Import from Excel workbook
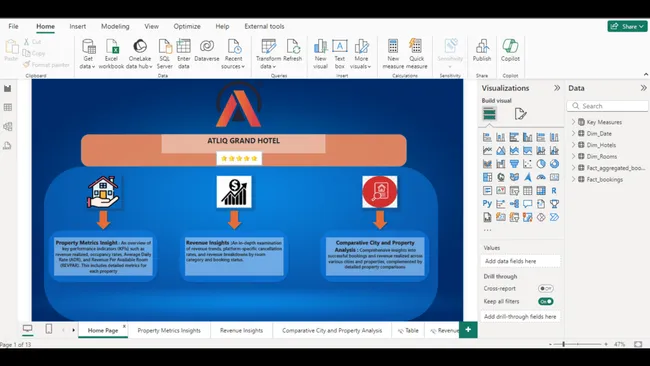 111,54
